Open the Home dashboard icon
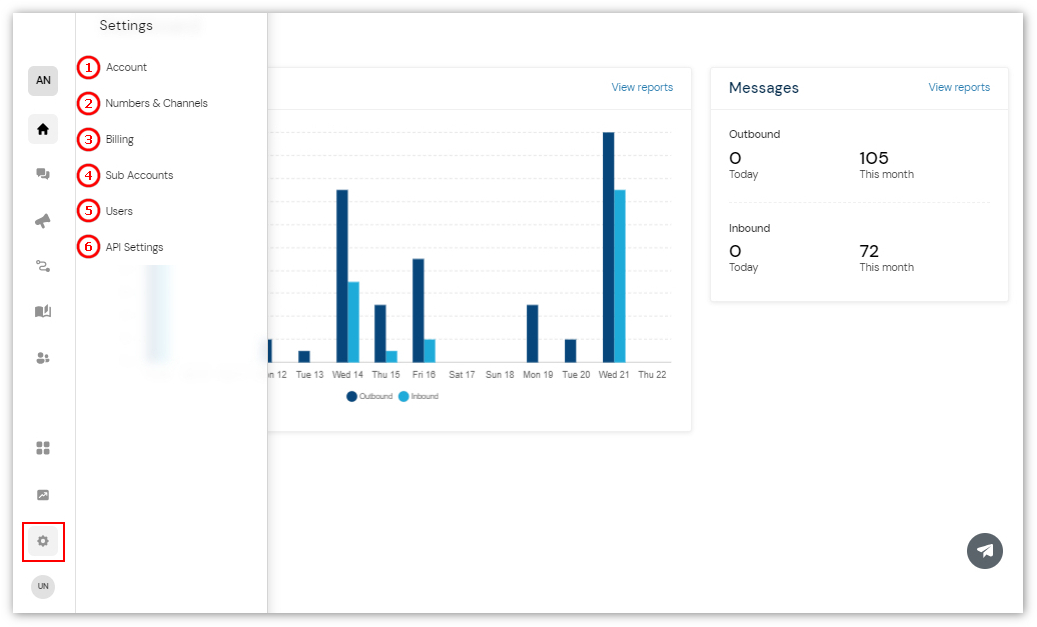Viewport: 1037px width, 627px height. coord(43,129)
